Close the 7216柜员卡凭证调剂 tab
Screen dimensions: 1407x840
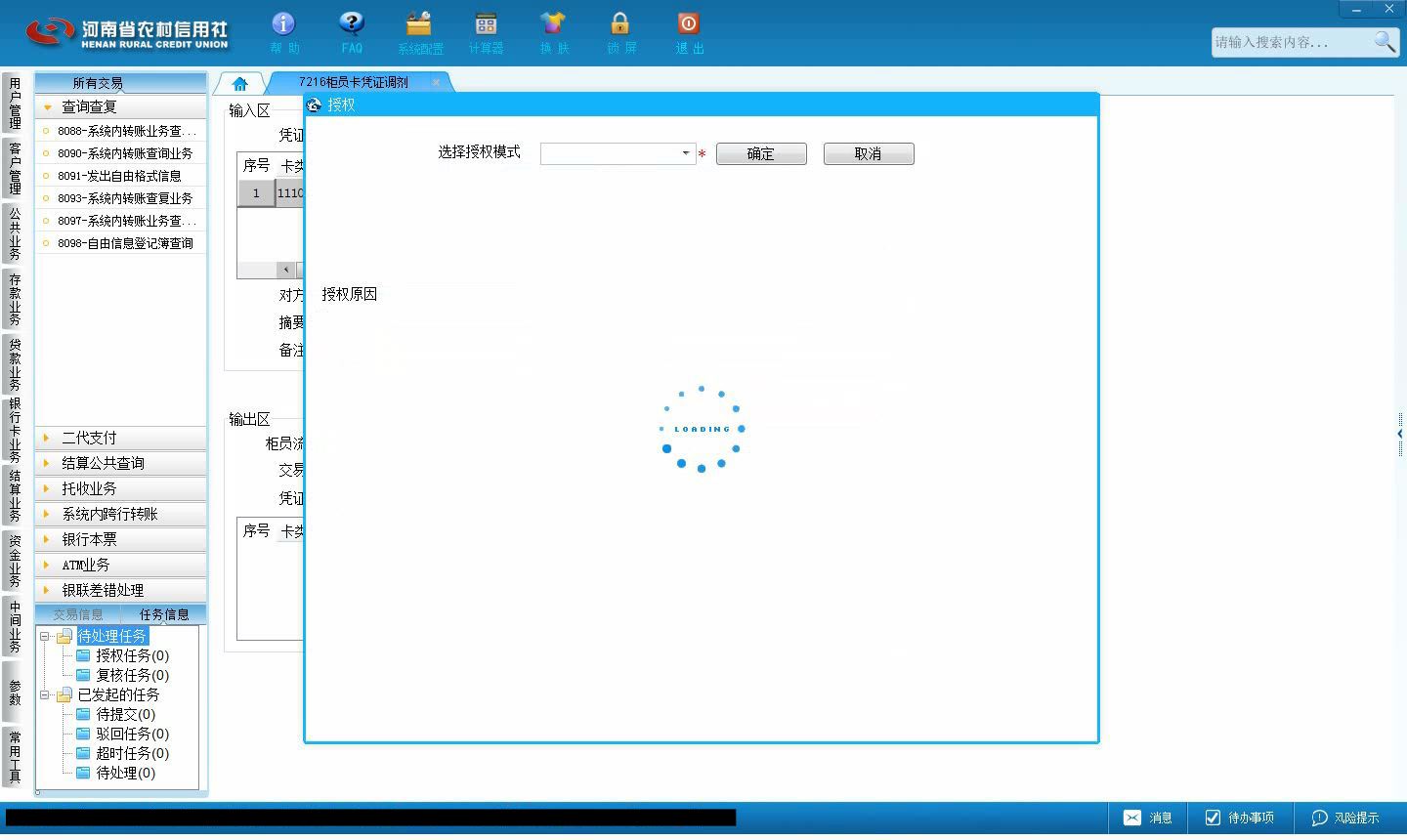[x=436, y=82]
